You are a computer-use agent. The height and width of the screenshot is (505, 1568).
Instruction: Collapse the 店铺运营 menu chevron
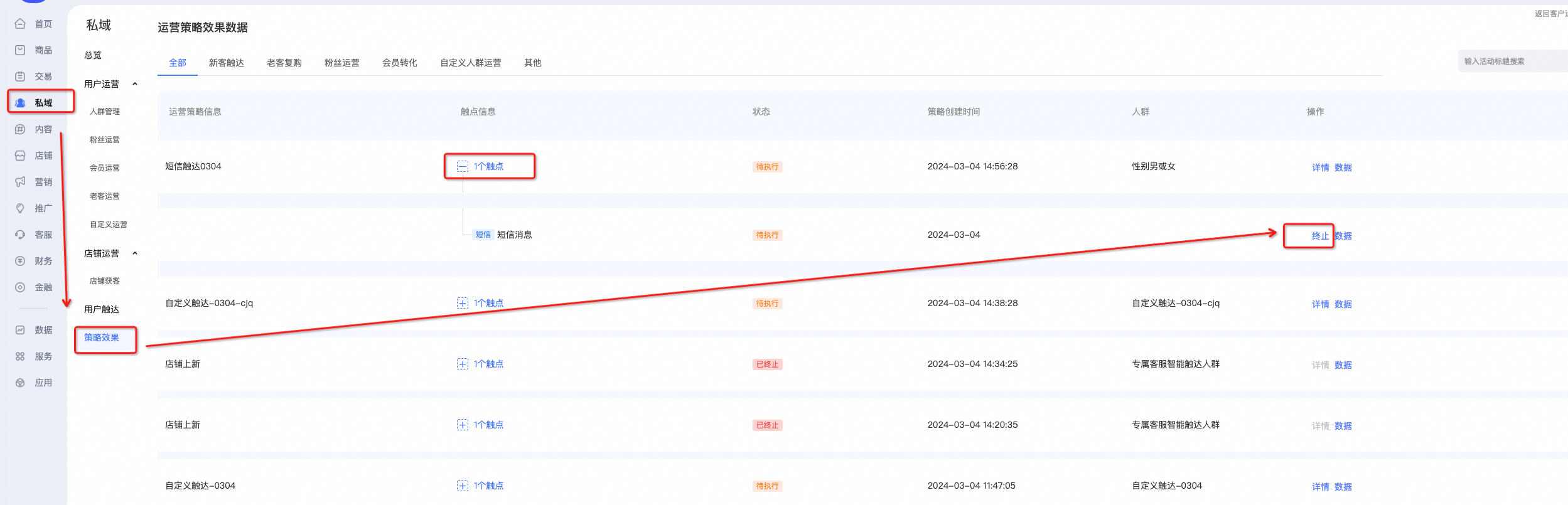click(x=135, y=253)
